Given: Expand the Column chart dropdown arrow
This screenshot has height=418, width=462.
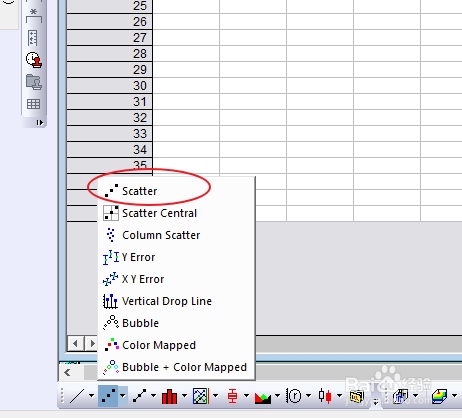Looking at the screenshot, I should (x=184, y=396).
